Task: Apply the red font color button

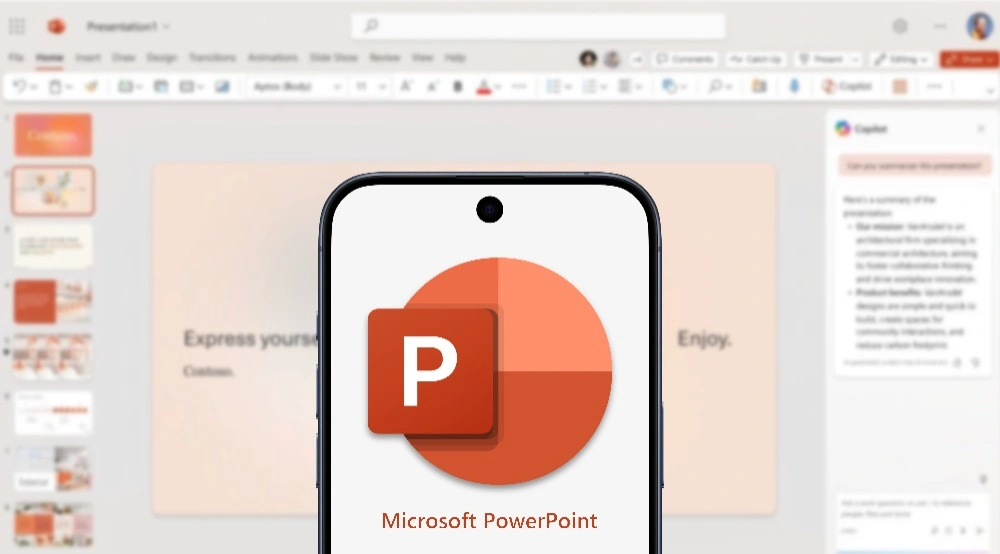Action: 483,87
